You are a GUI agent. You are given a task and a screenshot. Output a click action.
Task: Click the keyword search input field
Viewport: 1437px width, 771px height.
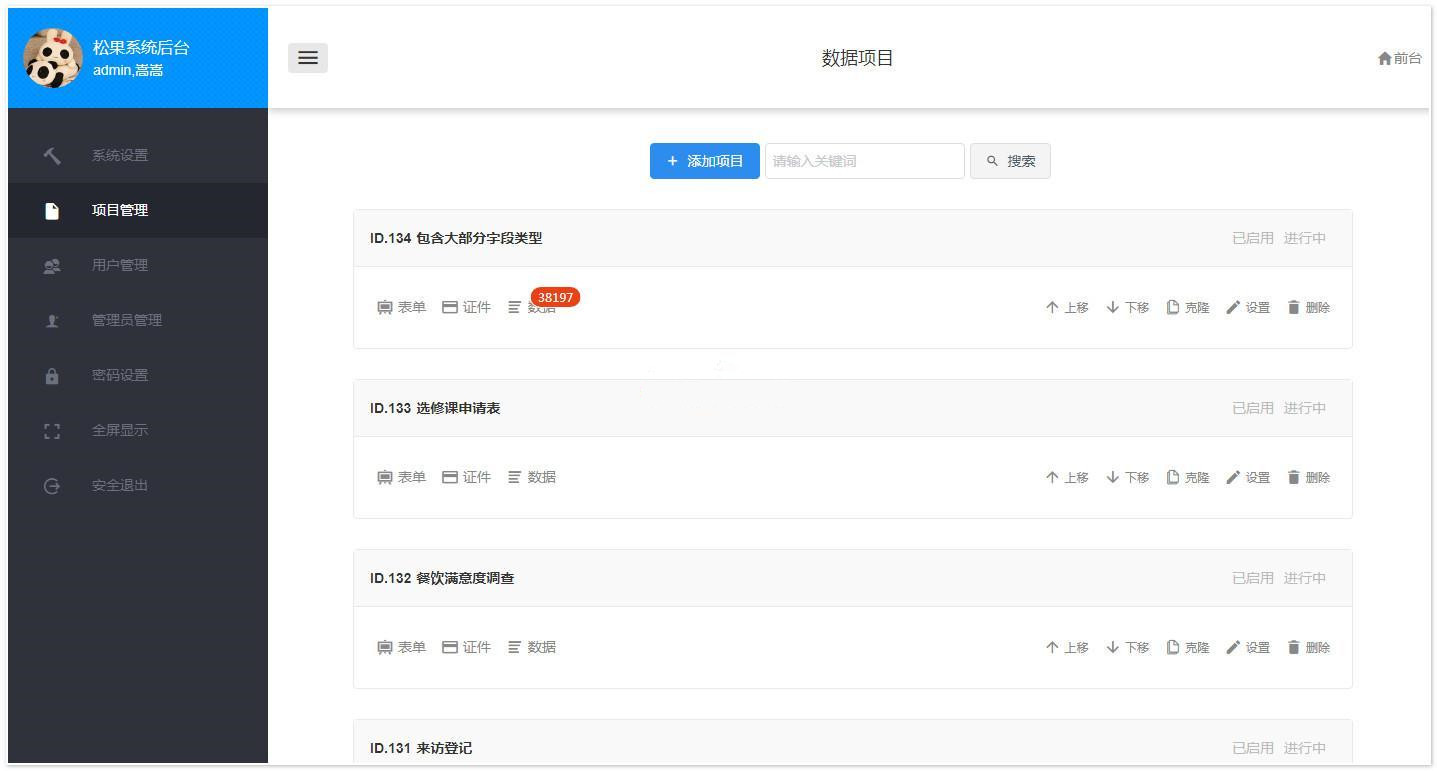pos(863,161)
